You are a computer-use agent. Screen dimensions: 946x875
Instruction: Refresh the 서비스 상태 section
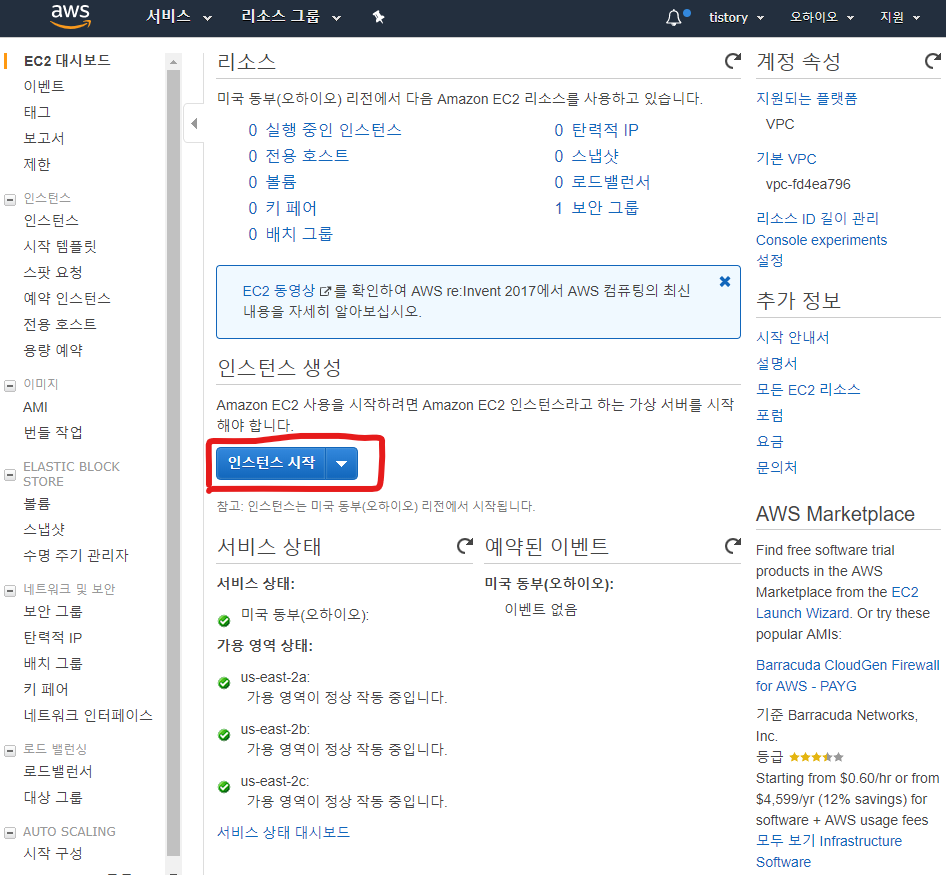465,546
